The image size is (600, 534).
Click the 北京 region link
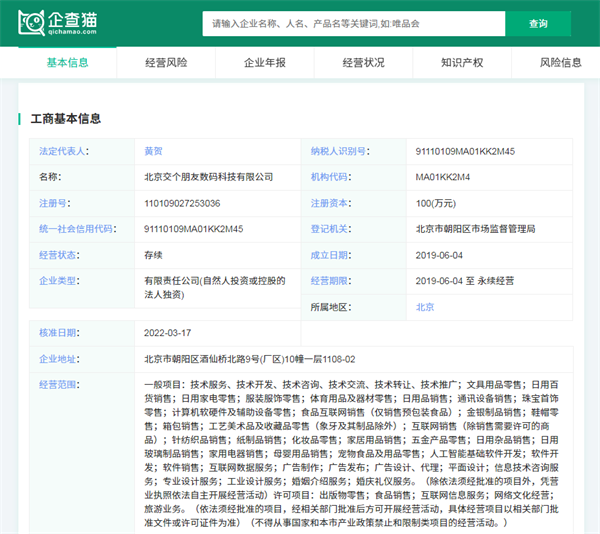pos(425,307)
